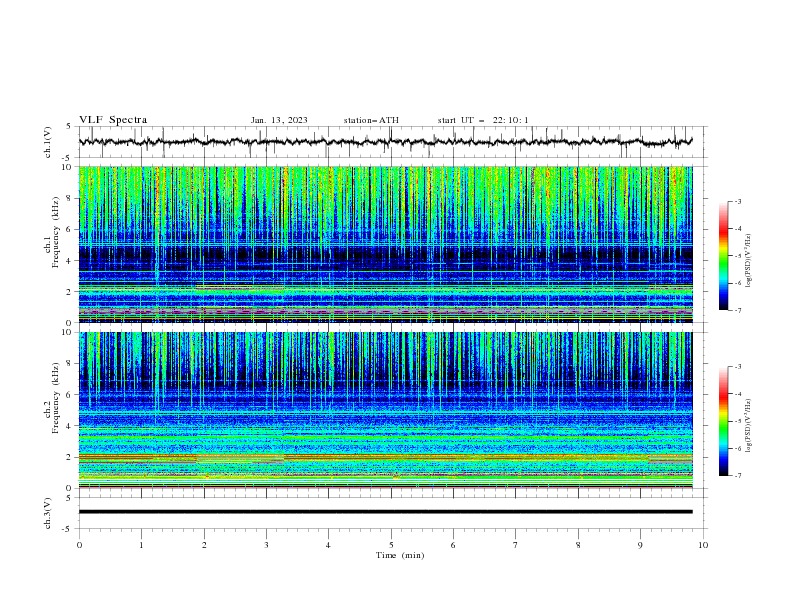Click the "-5" label on ch.1 color bar
This screenshot has width=792, height=612.
[x=737, y=256]
